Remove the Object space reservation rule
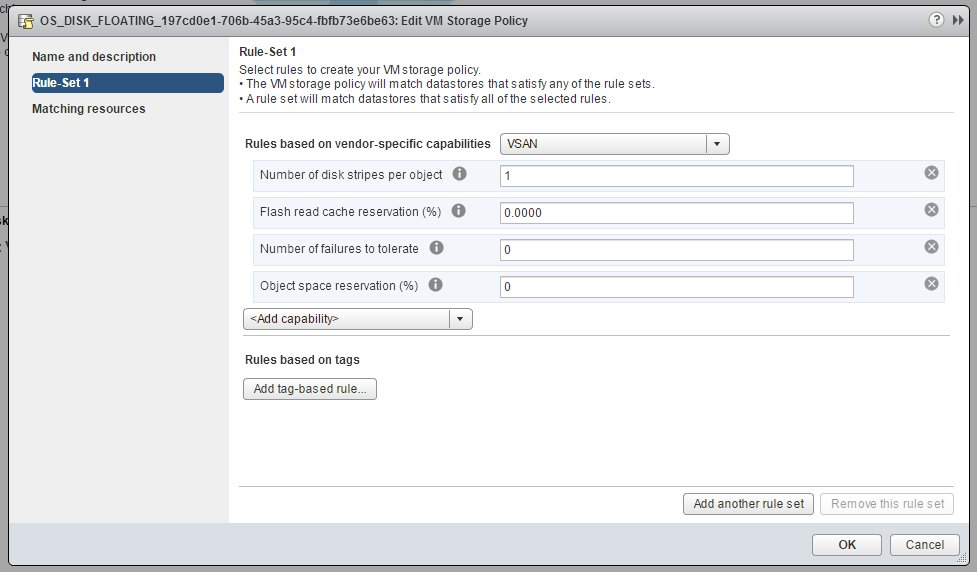The height and width of the screenshot is (572, 977). coord(931,284)
